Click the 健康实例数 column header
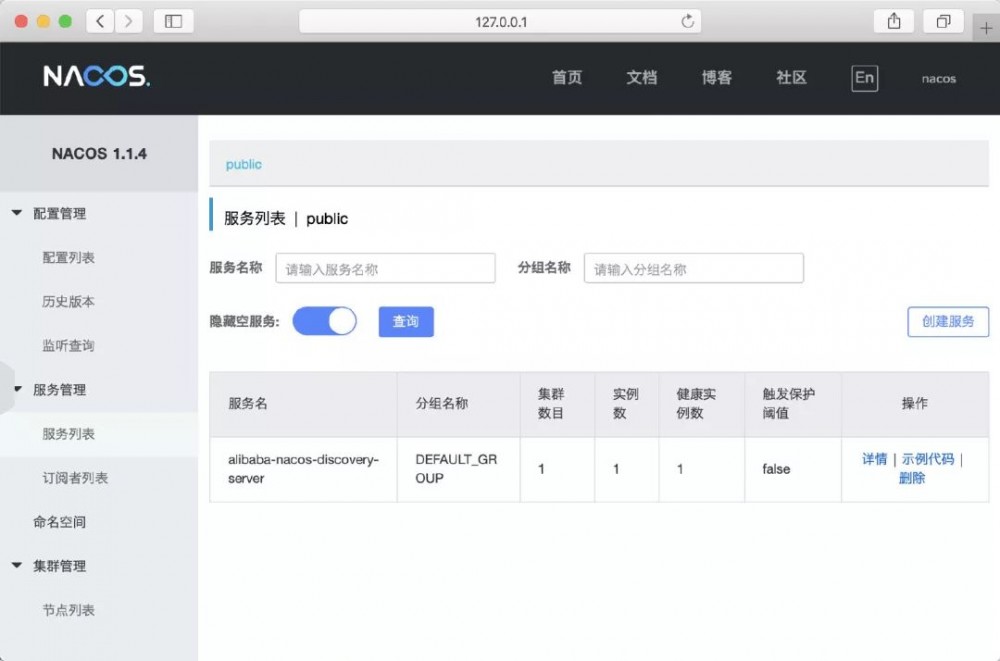This screenshot has width=1000, height=661. tap(702, 404)
